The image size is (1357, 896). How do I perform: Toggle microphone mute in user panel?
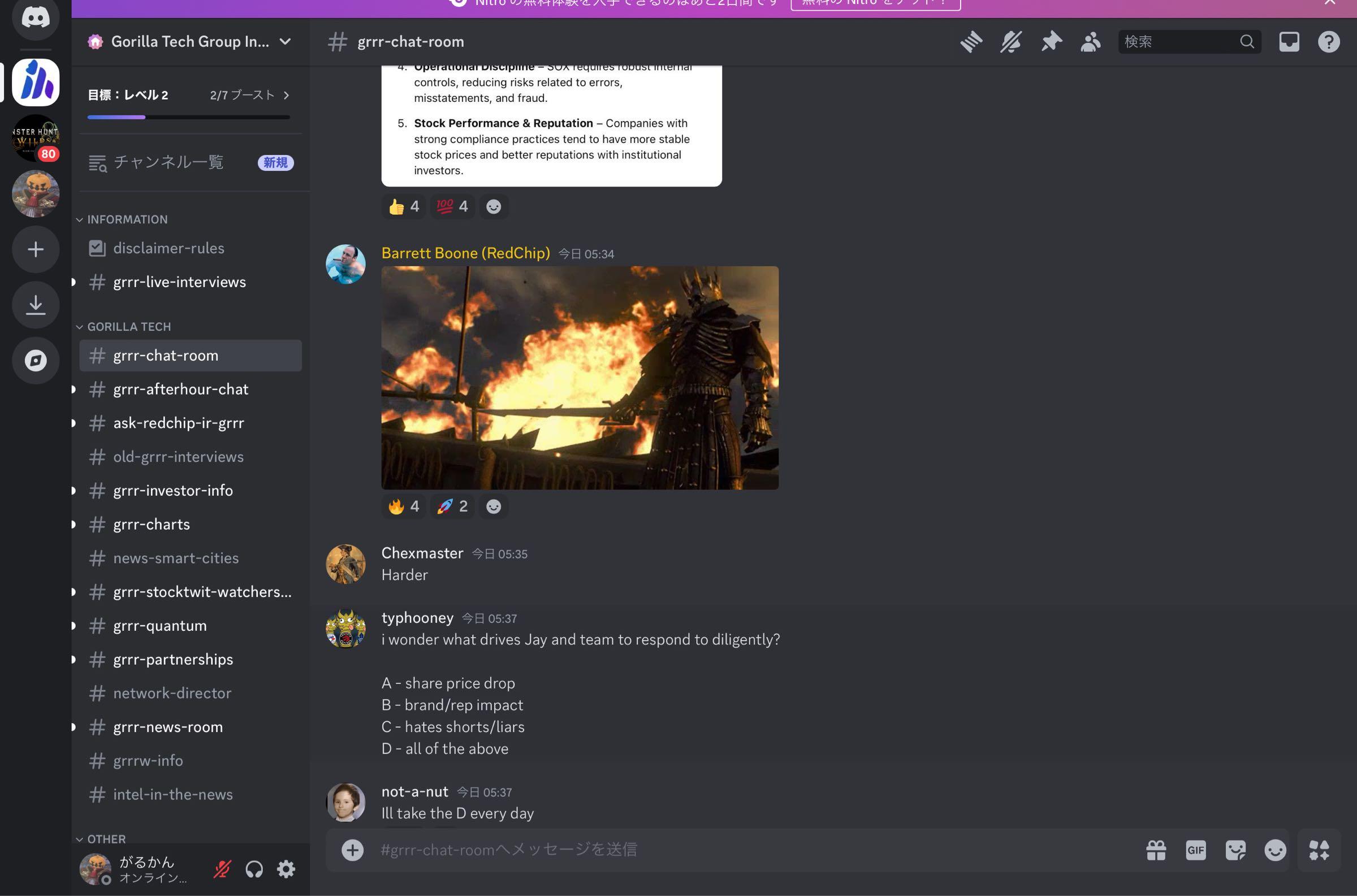coord(222,869)
